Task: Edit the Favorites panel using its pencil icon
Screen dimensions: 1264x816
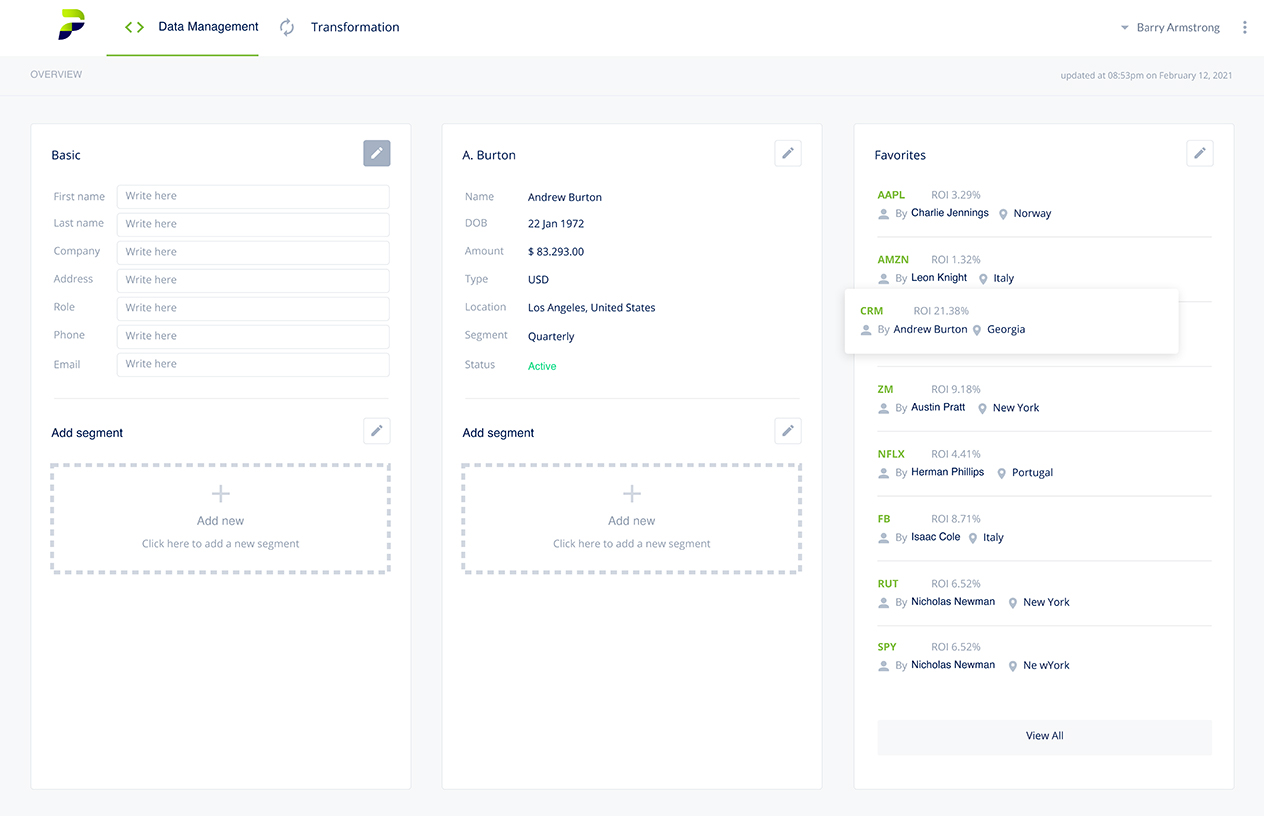Action: coord(1199,152)
